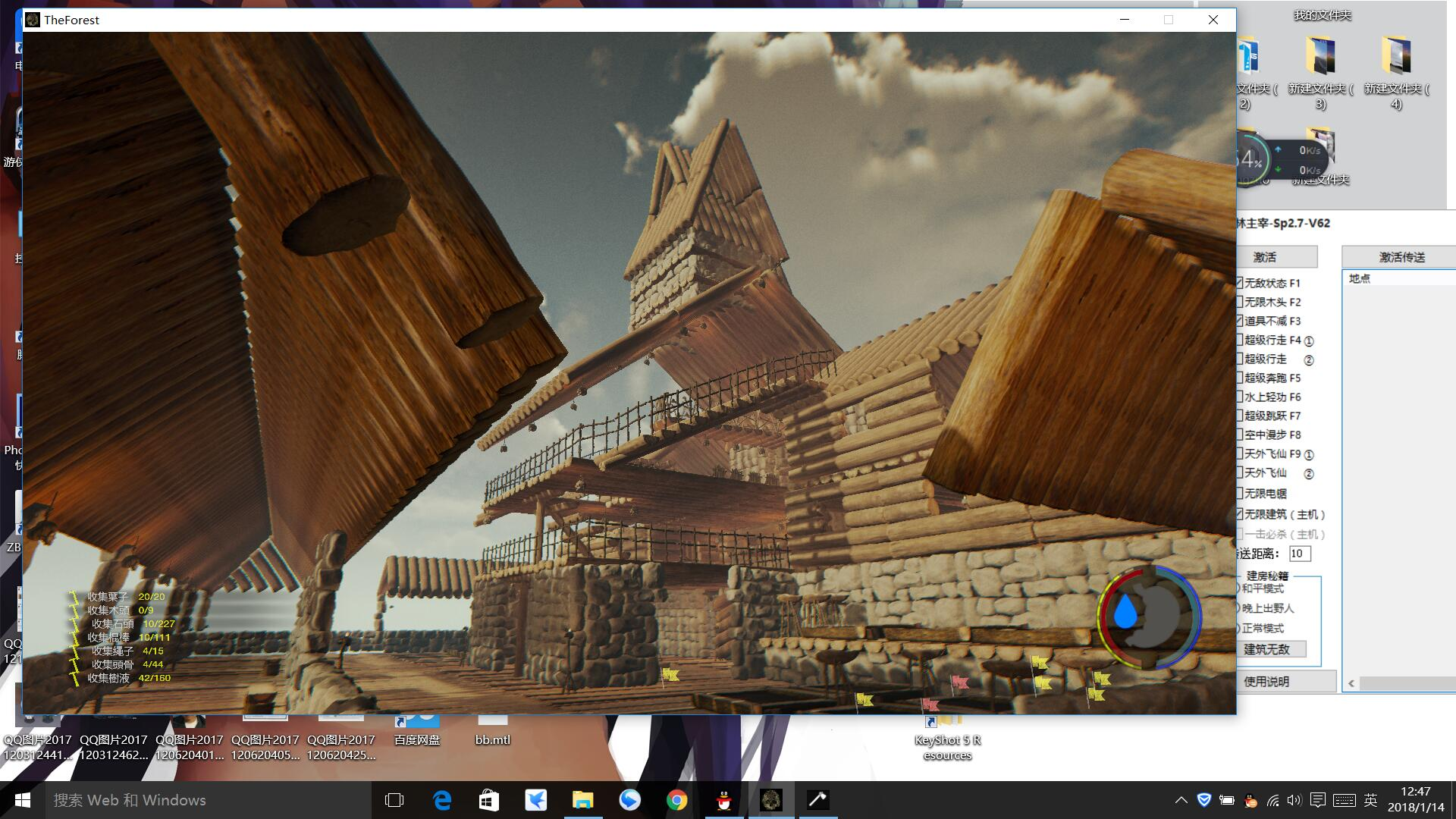The image size is (1456, 819).
Task: Open Microsoft Store from the taskbar
Action: click(x=488, y=800)
